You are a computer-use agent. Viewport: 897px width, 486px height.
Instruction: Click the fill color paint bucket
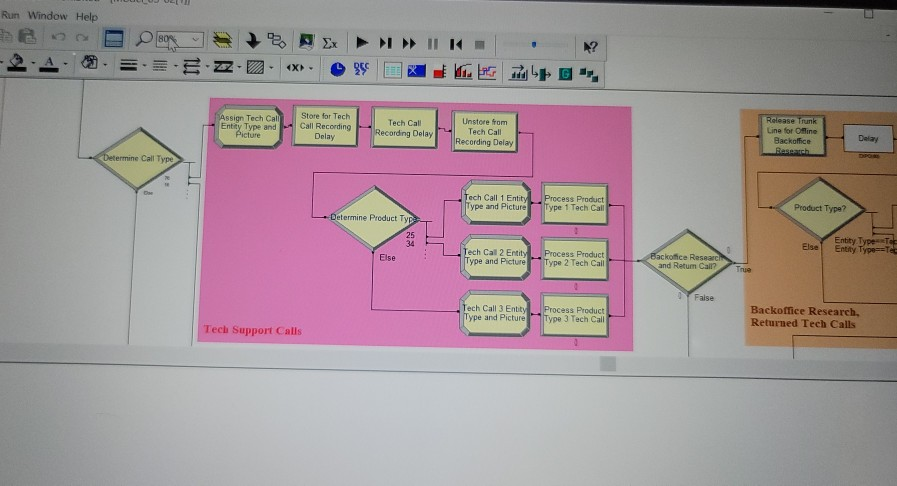click(17, 62)
